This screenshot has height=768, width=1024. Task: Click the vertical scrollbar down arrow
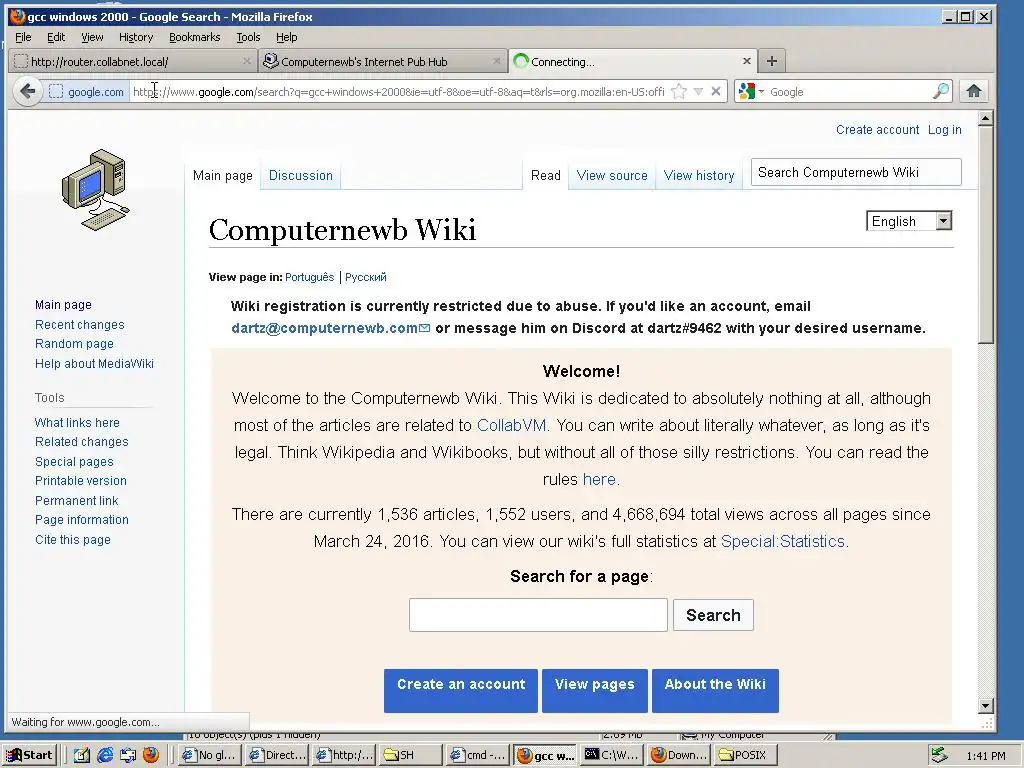(x=986, y=705)
